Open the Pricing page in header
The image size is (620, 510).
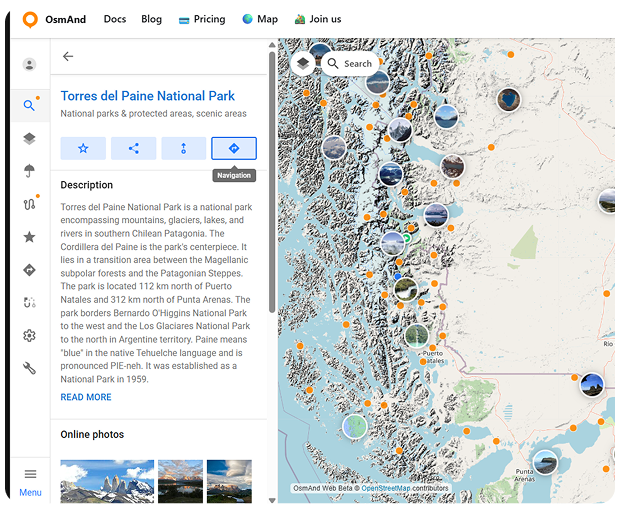(x=202, y=19)
